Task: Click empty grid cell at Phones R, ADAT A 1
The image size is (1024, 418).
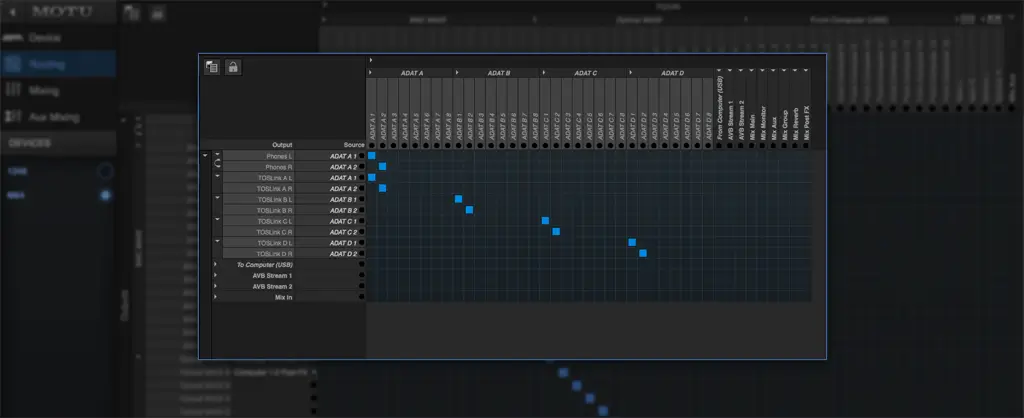Action: tap(371, 167)
